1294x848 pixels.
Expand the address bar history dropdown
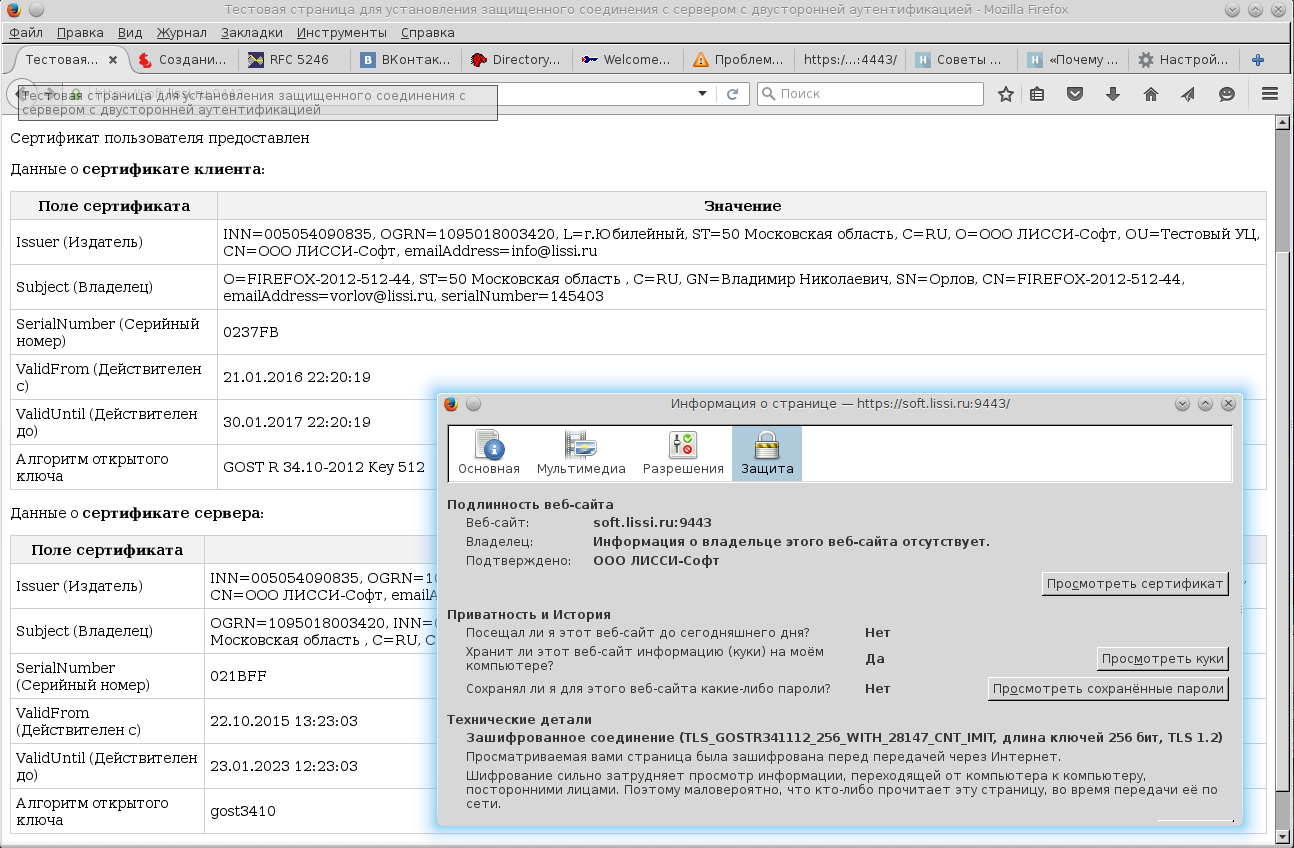[x=702, y=94]
